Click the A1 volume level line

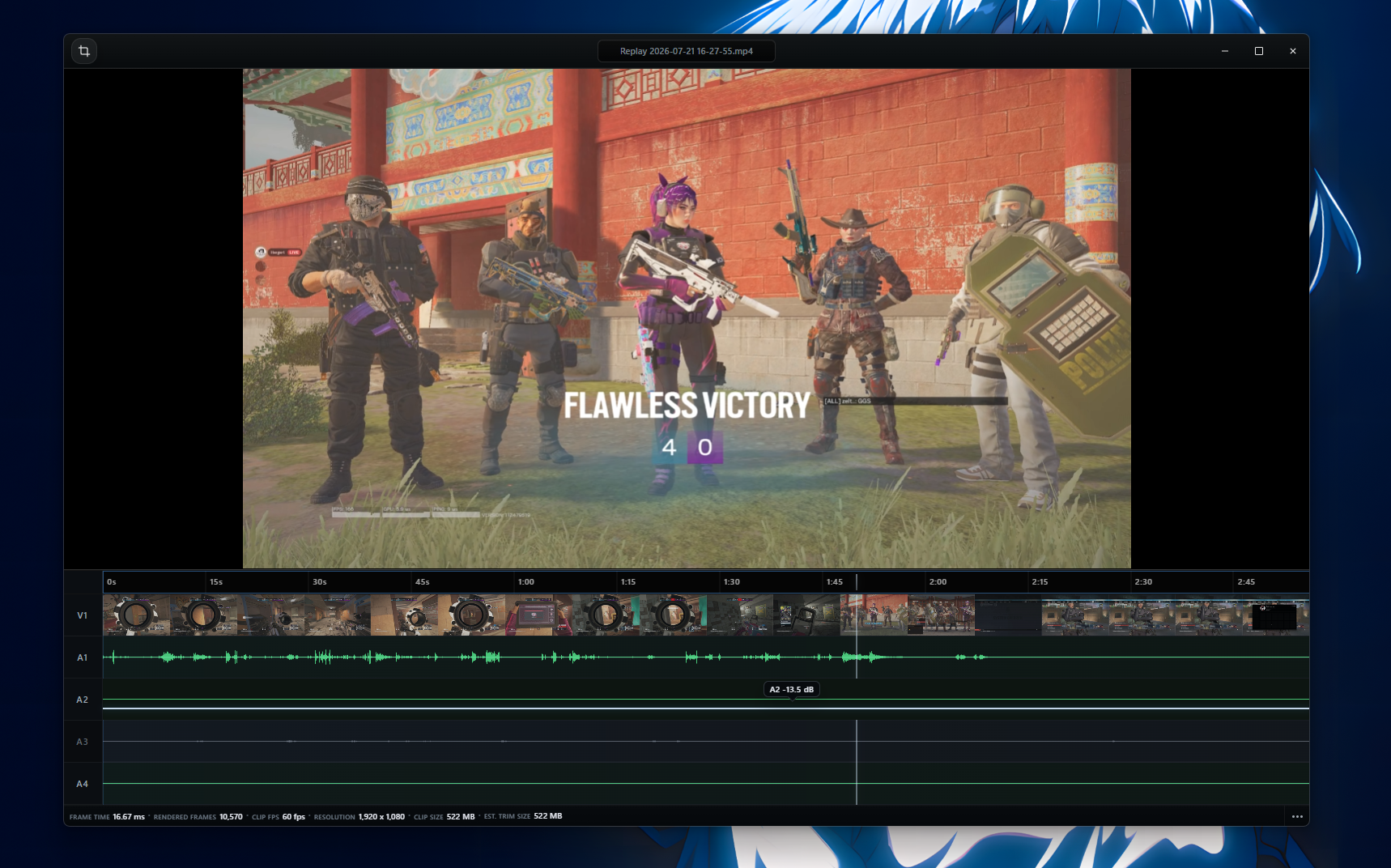[x=706, y=657]
